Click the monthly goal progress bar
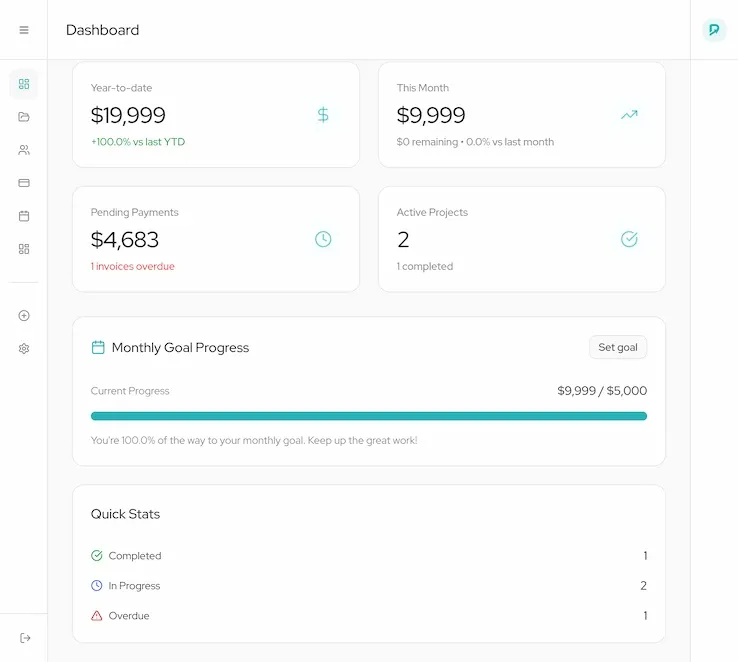 (x=368, y=416)
